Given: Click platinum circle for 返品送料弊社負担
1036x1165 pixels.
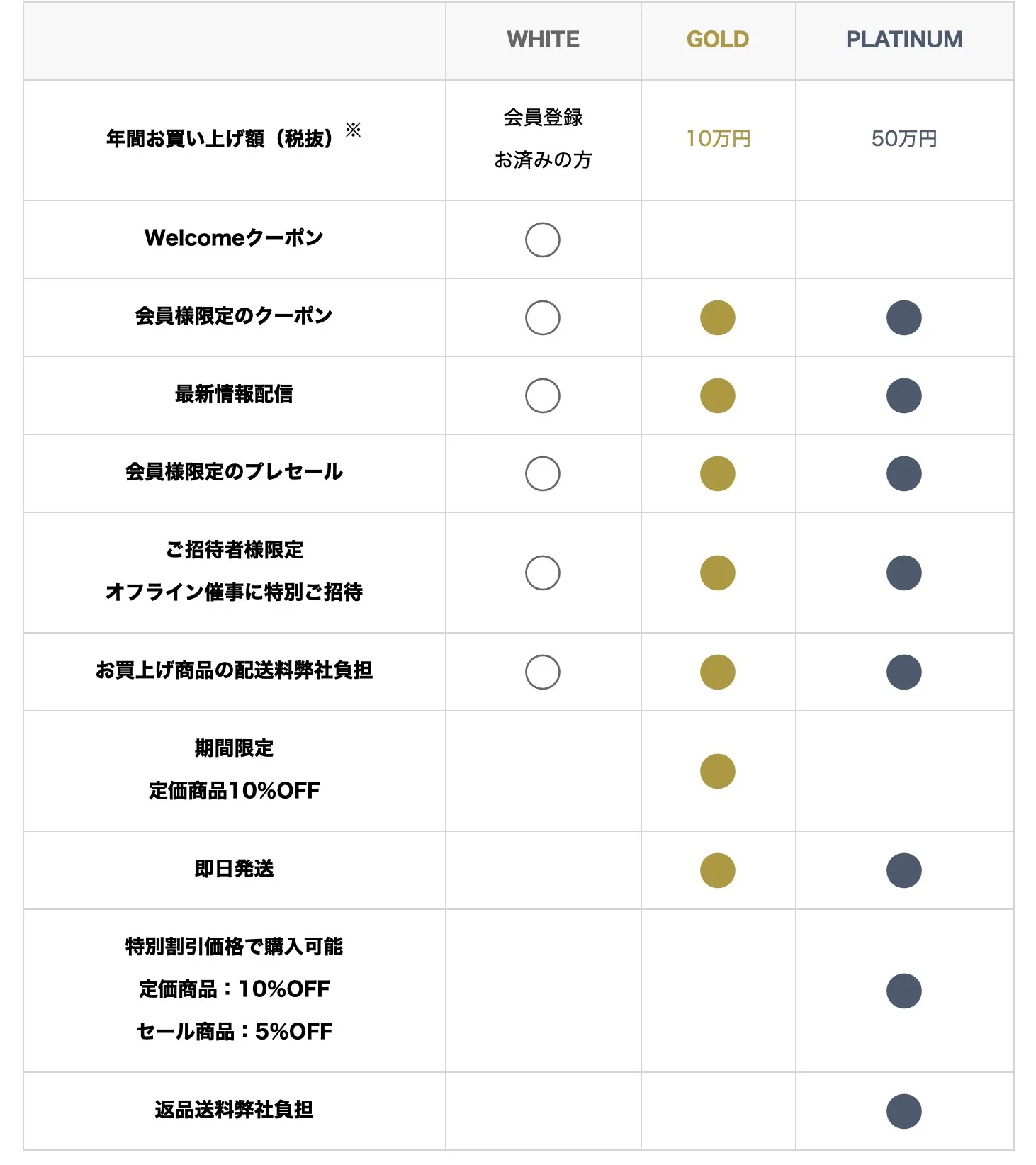Looking at the screenshot, I should [x=904, y=1111].
